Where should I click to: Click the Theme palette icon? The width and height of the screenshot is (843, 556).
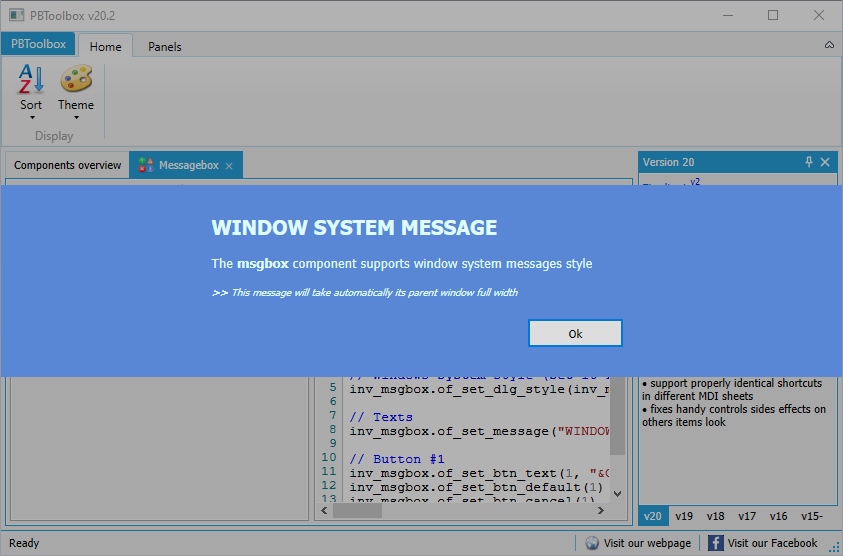(x=76, y=80)
